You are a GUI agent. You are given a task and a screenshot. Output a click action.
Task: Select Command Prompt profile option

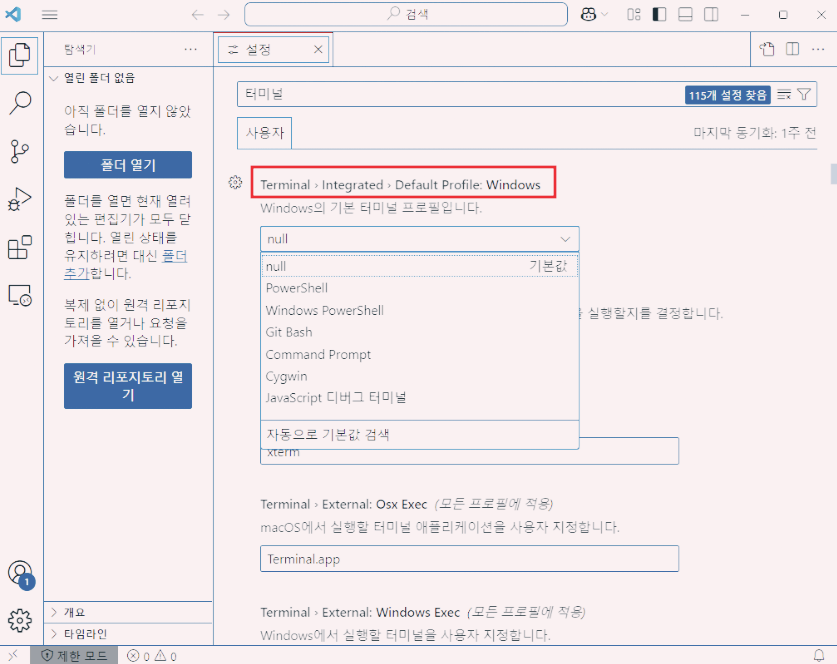420,354
